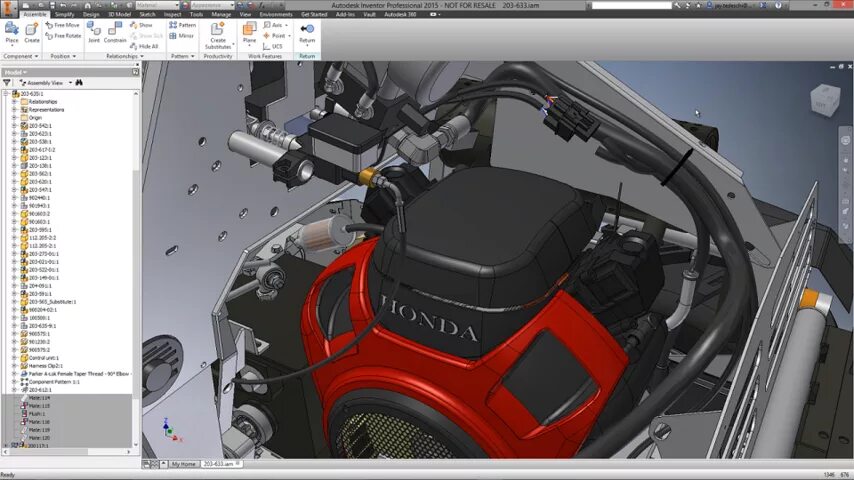Choose the Pattern component tool
Screen dimensions: 854x480
(182, 25)
